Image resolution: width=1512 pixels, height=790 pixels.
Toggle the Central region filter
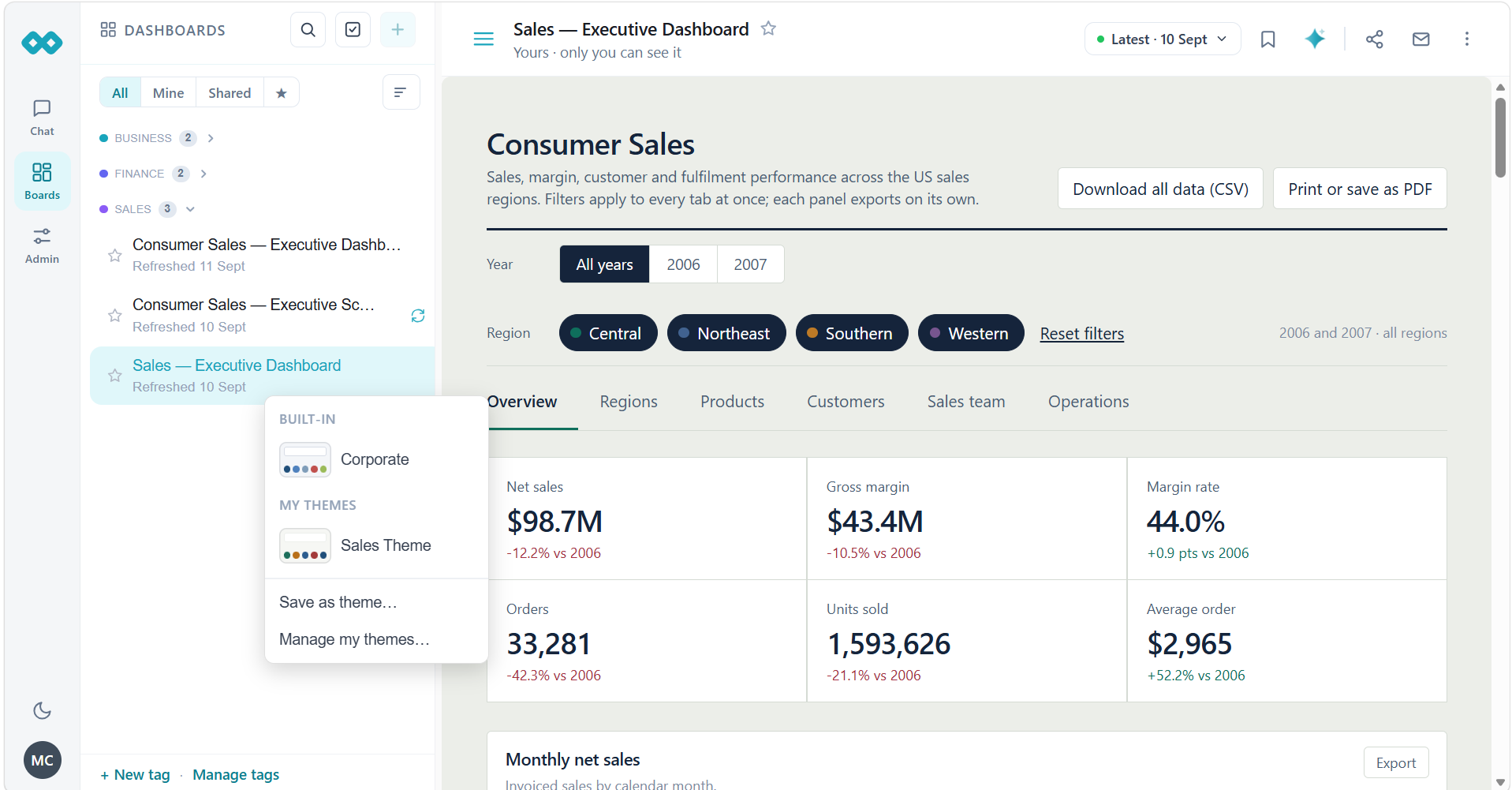pos(608,333)
